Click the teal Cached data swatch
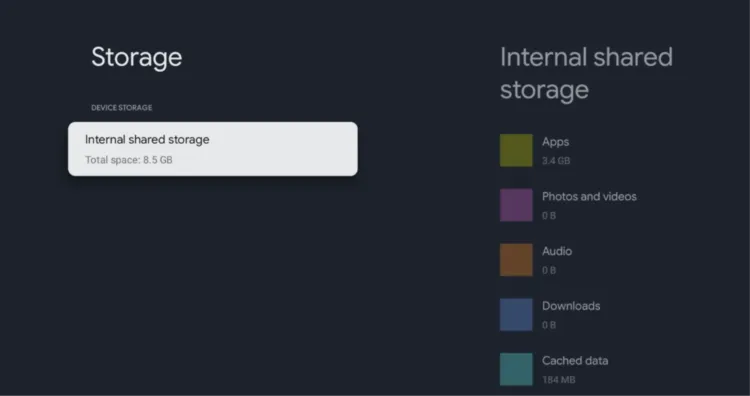This screenshot has width=750, height=396. pos(516,369)
